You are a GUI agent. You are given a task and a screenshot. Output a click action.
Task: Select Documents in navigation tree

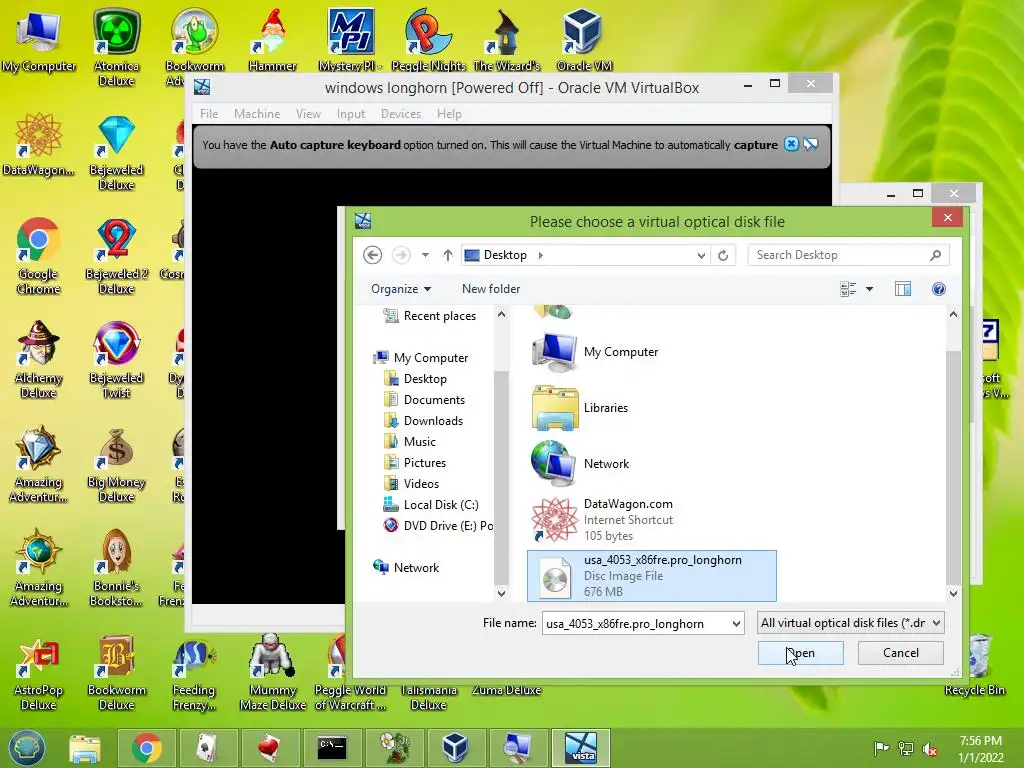pos(424,400)
